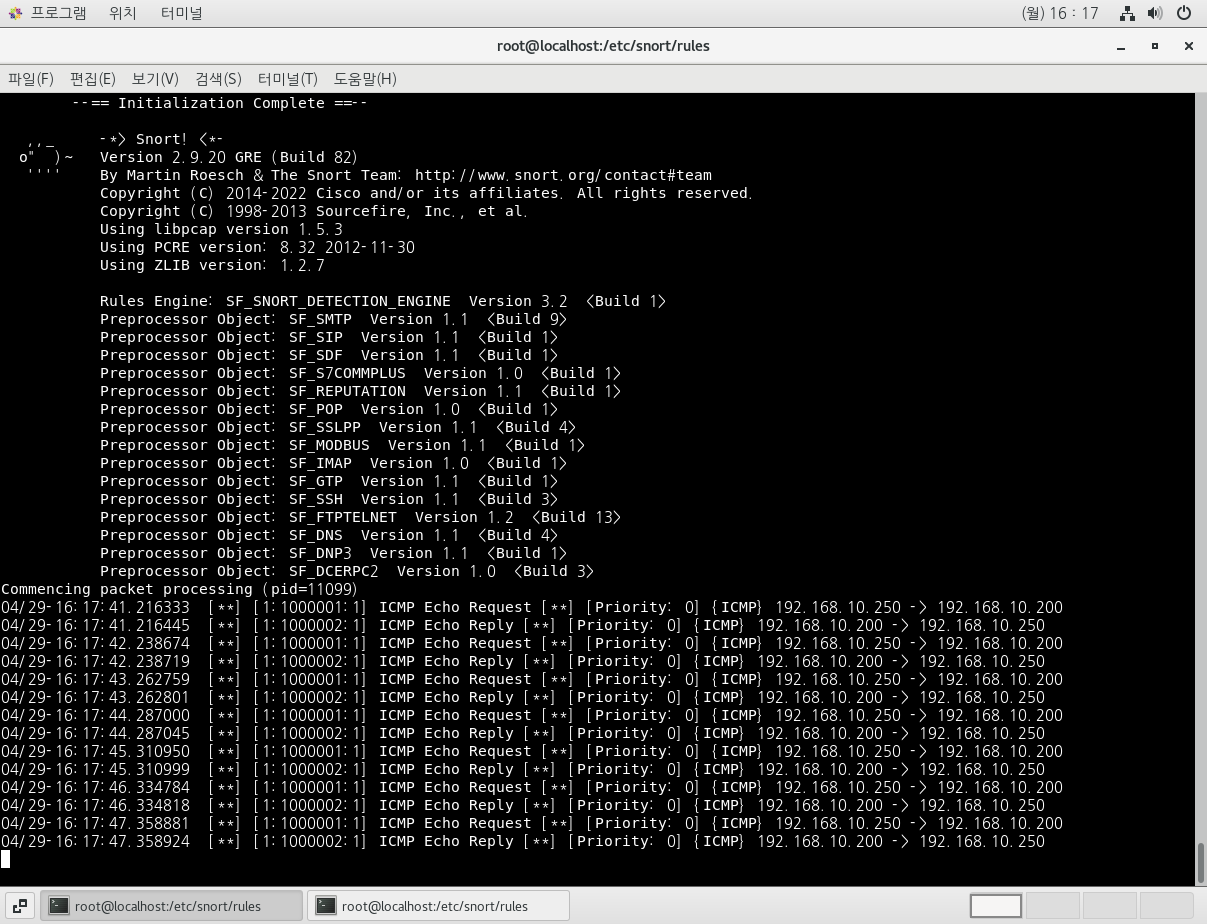Click the Preprocessor Object SF_REPUTATION line

click(x=361, y=391)
